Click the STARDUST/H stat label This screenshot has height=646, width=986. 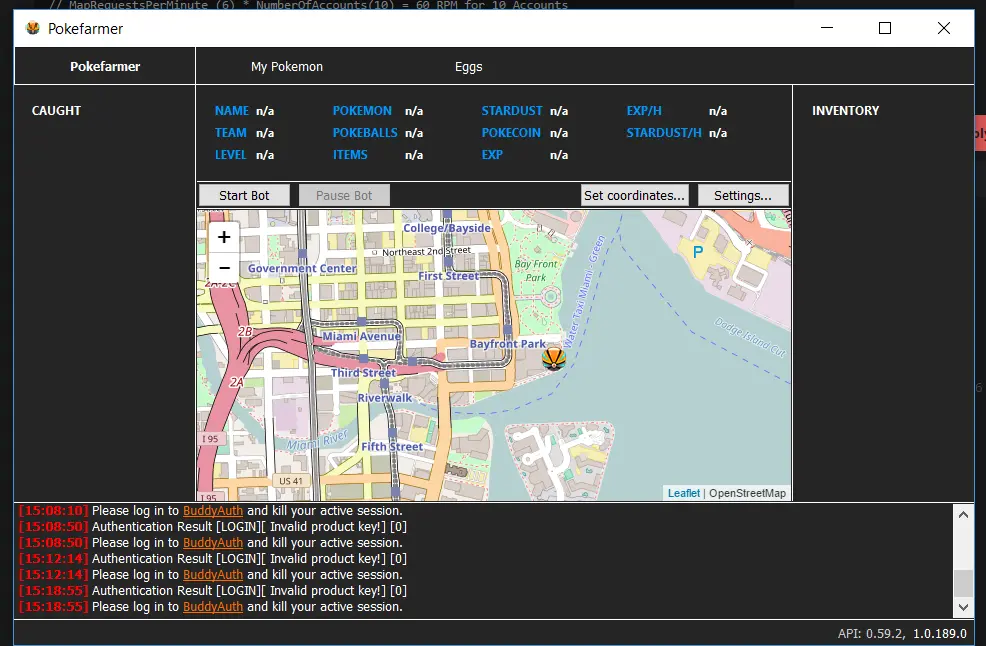click(x=663, y=133)
